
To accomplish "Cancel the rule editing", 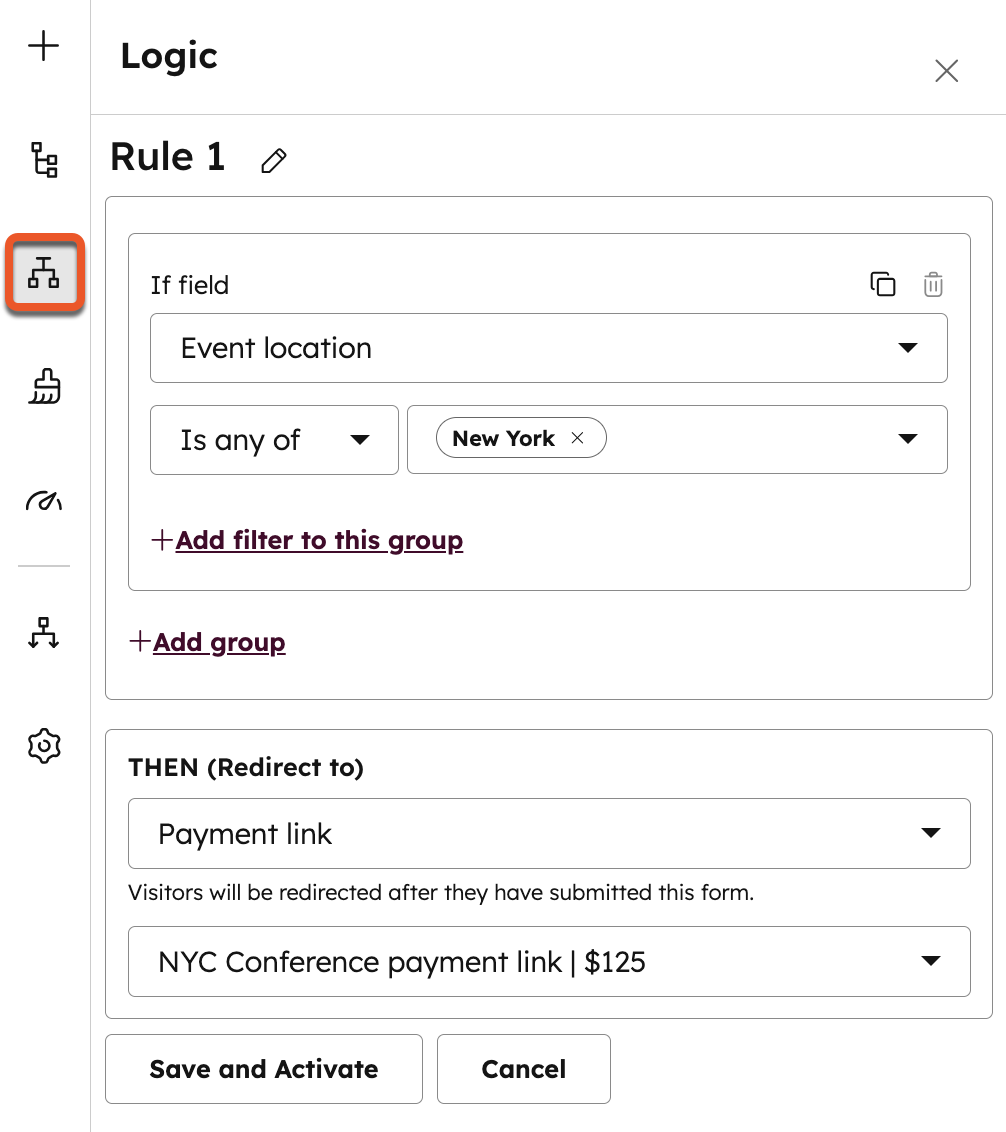I will (523, 1069).
